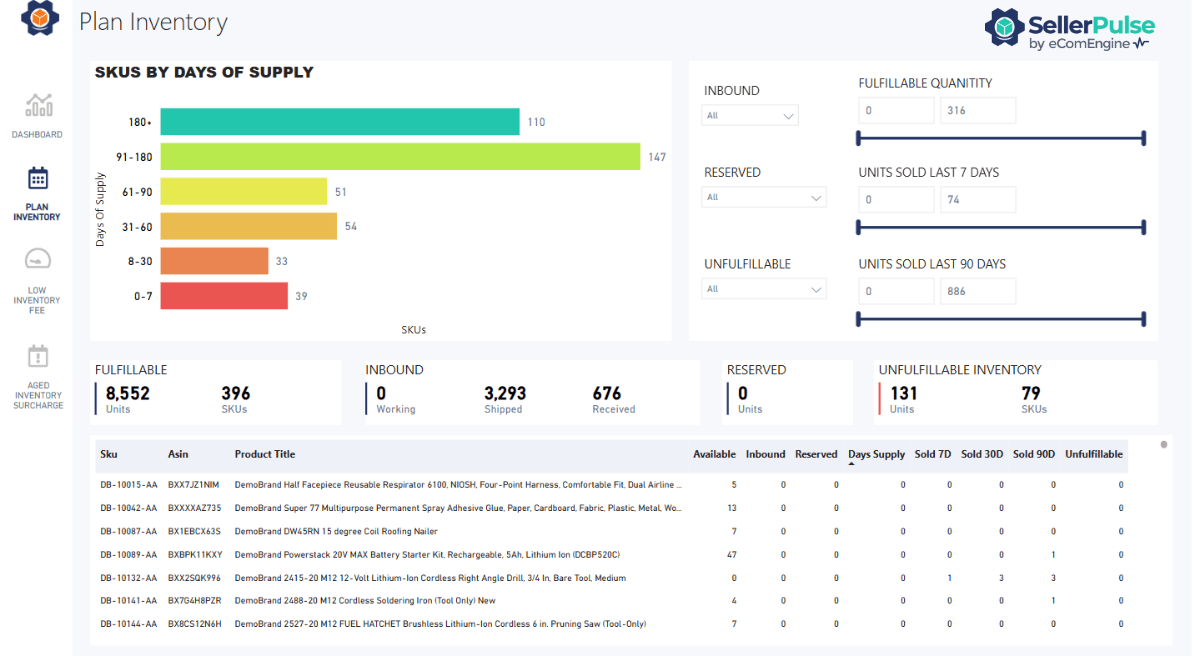The image size is (1195, 656).
Task: Expand the Unfulfillable filter dropdown
Action: click(x=764, y=290)
